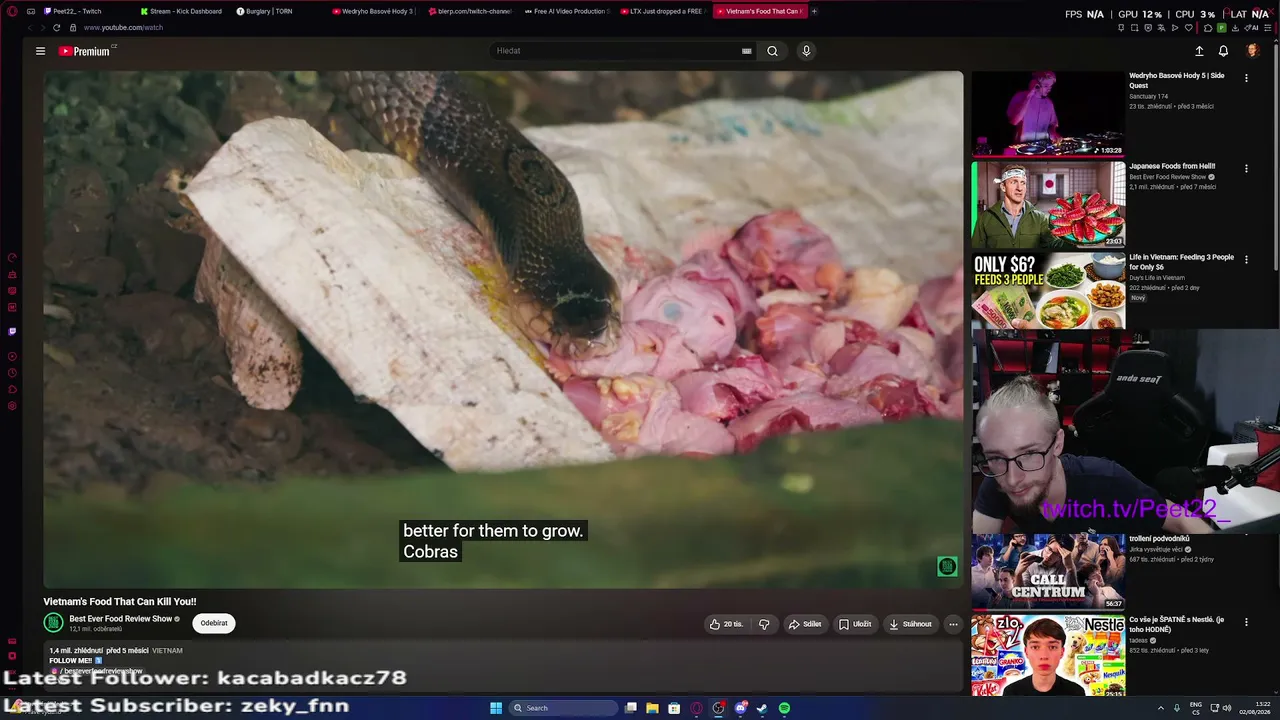This screenshot has width=1280, height=720.
Task: Open the Best Ever Food Review Show avatar
Action: tap(53, 623)
